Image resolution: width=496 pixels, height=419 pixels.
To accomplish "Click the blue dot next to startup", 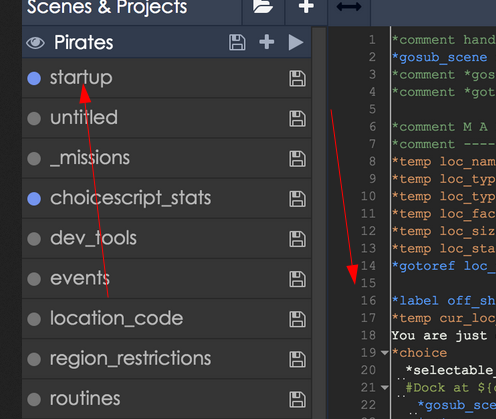I will pyautogui.click(x=34, y=78).
